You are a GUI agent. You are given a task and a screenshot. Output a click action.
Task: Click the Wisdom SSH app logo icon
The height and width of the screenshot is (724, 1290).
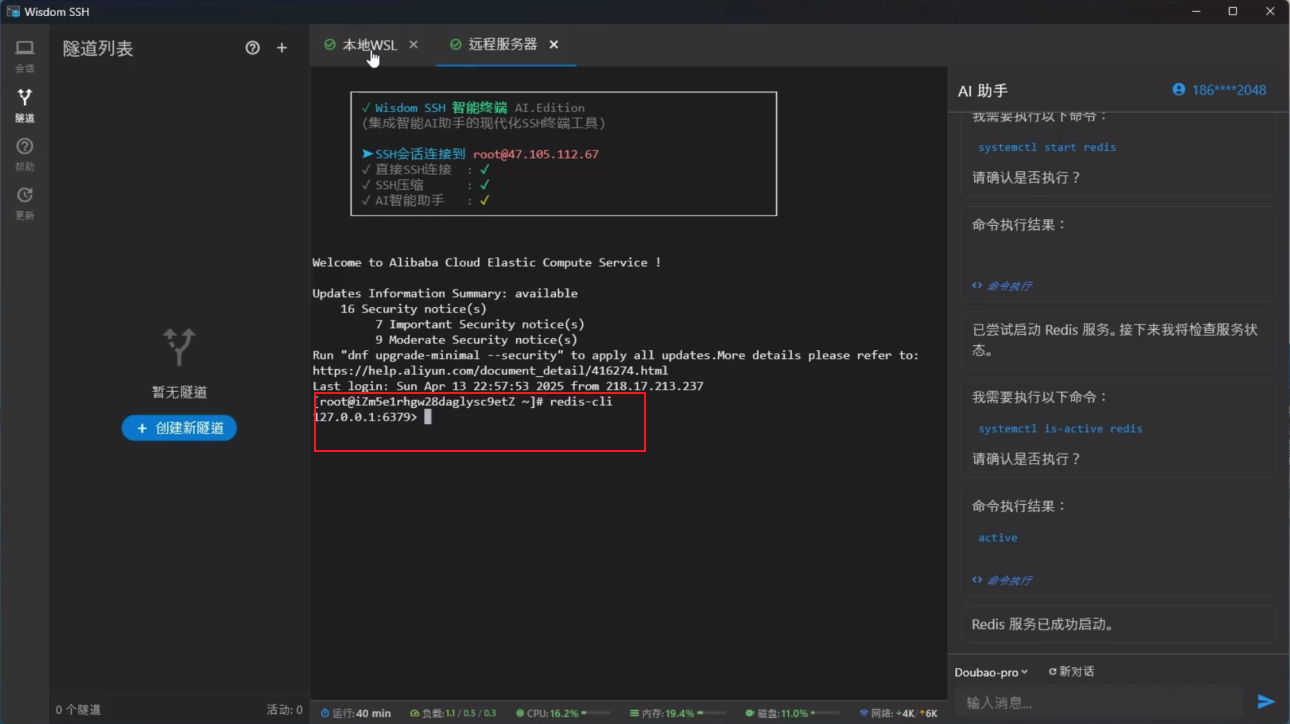coord(13,11)
